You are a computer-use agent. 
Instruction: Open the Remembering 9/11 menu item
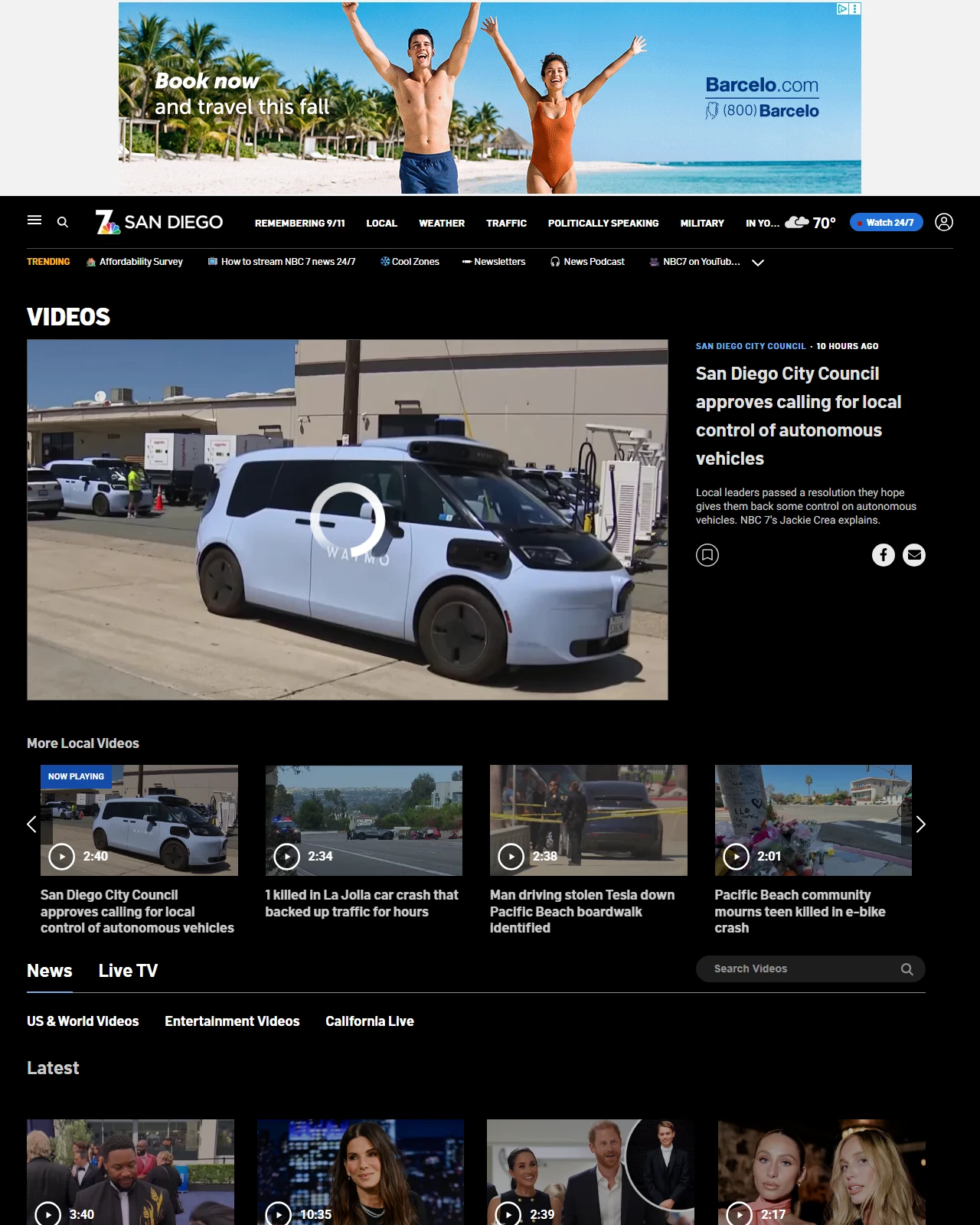[x=300, y=224]
